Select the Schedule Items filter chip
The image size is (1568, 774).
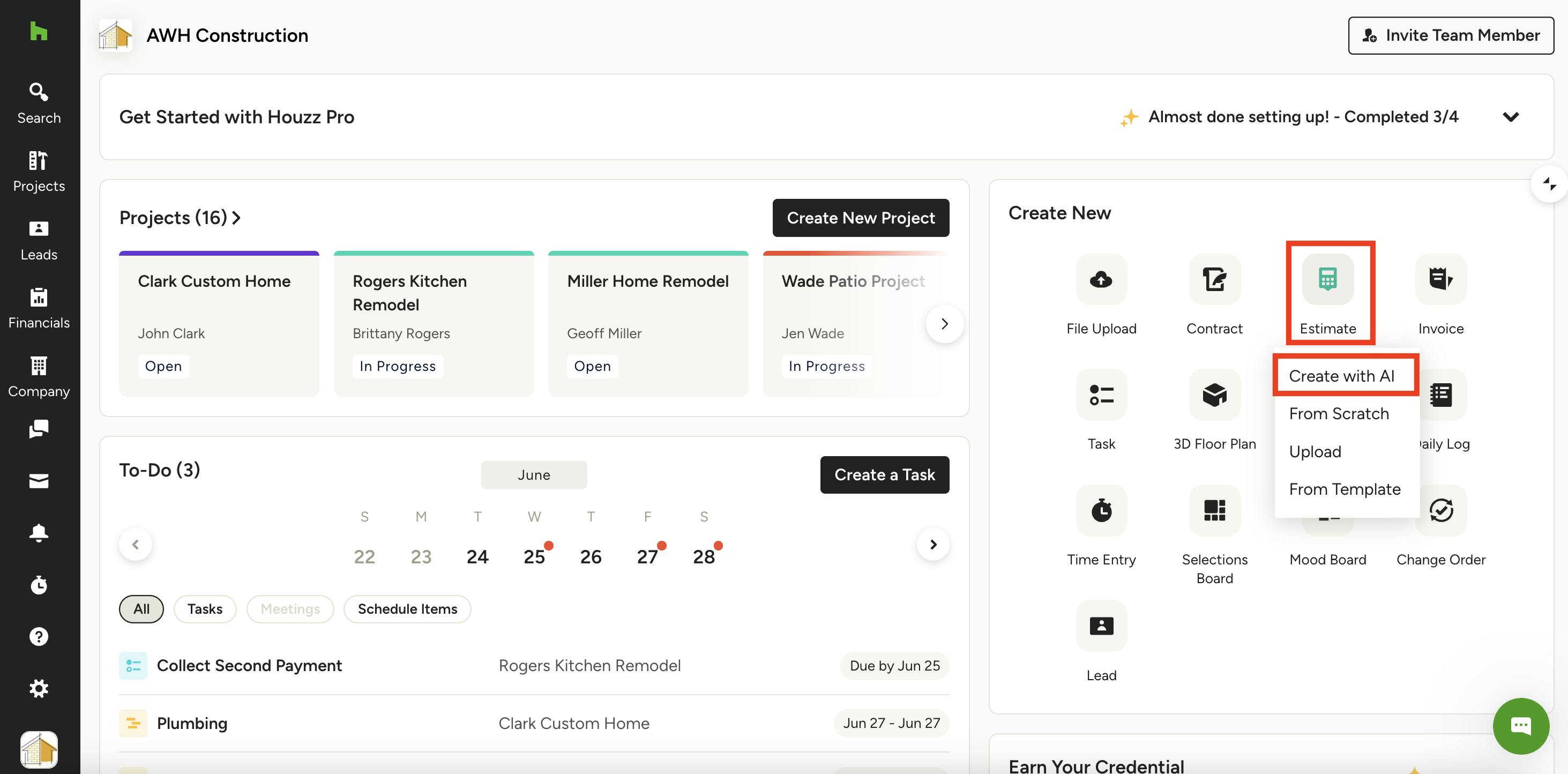point(407,609)
